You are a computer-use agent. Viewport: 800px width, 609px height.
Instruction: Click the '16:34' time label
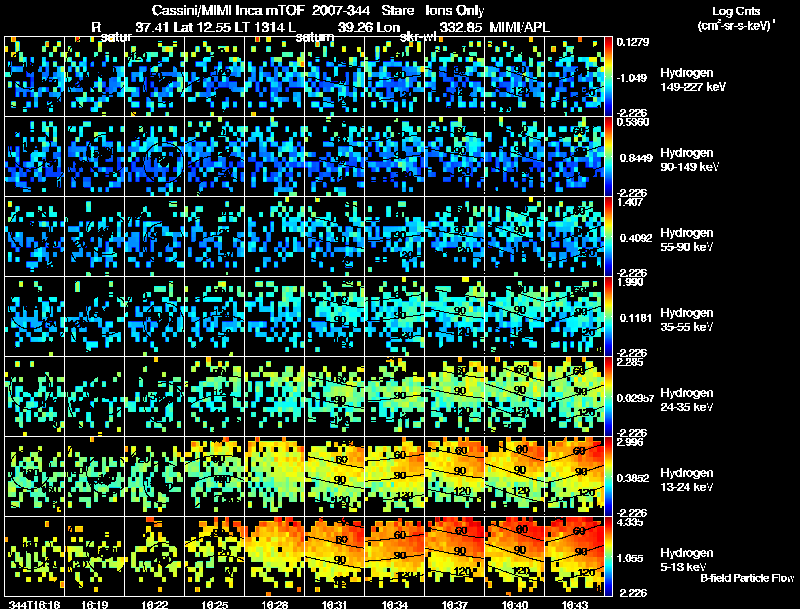tap(395, 605)
